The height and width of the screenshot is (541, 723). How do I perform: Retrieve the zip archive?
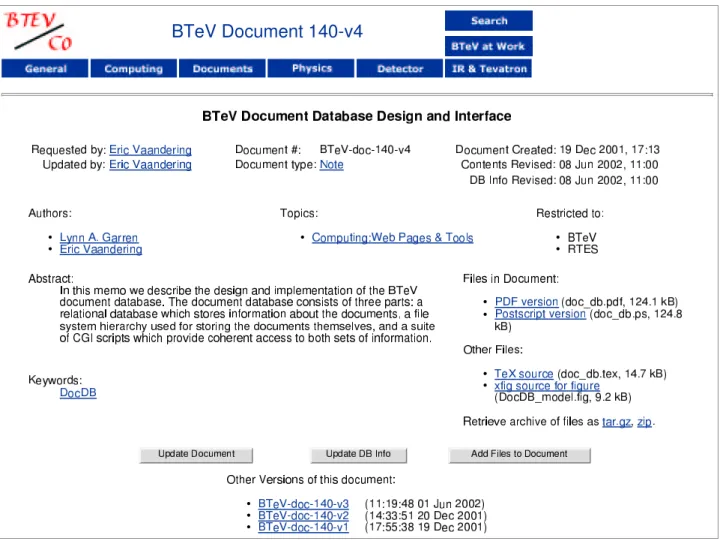click(x=644, y=422)
